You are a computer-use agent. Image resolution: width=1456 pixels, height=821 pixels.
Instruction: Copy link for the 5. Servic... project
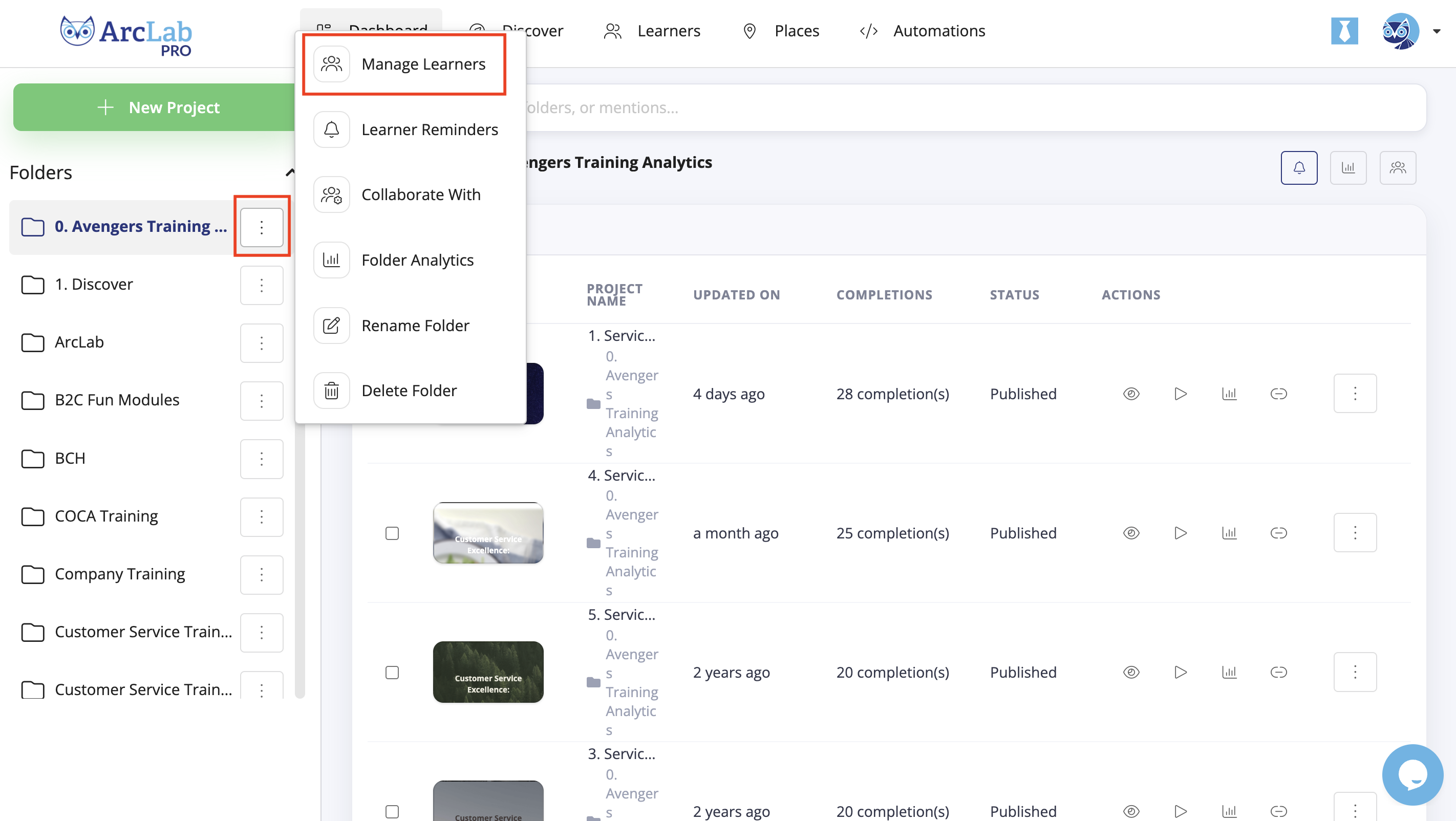[1278, 673]
